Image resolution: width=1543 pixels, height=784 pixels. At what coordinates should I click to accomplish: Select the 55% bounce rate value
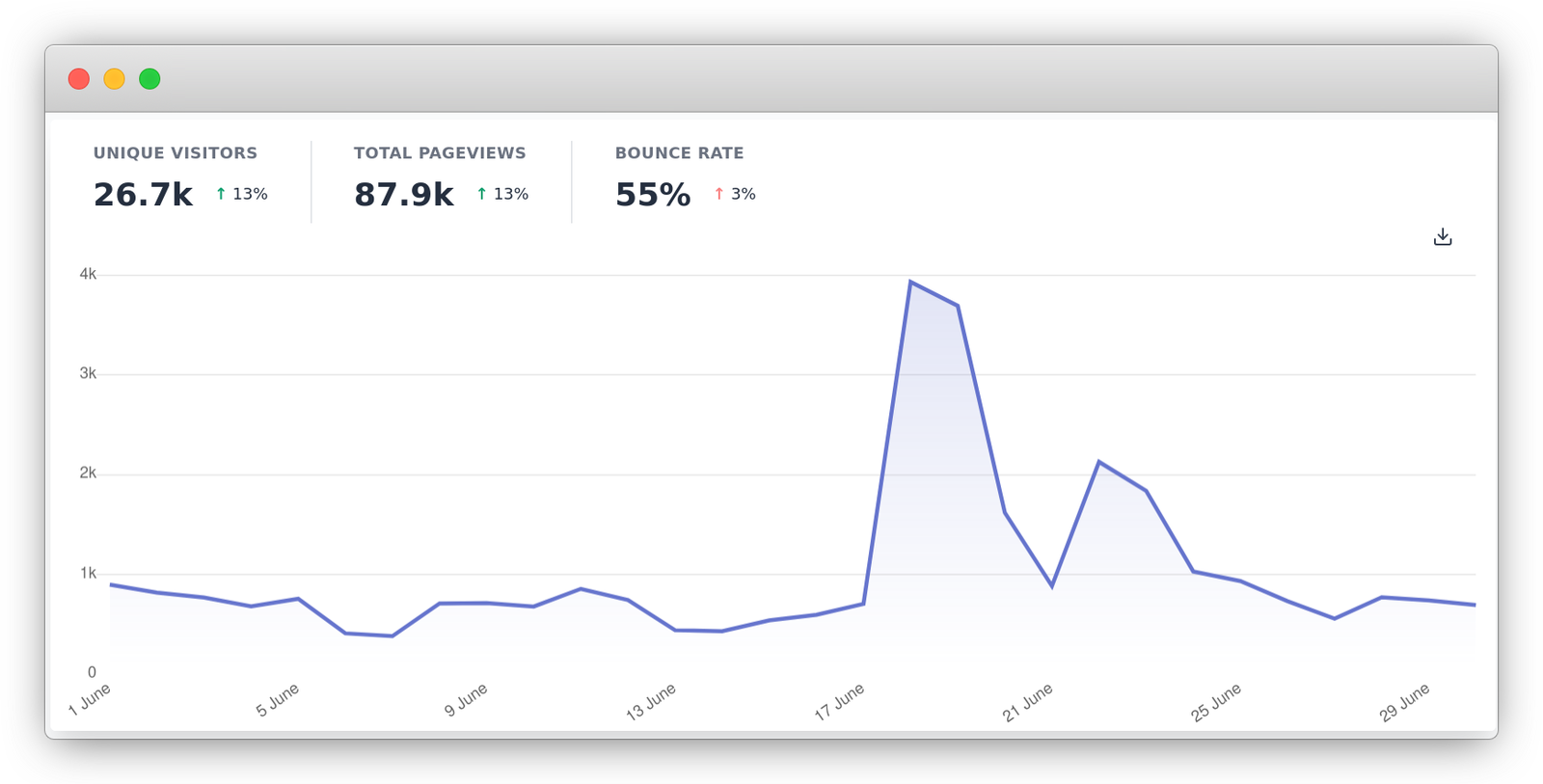pos(653,195)
